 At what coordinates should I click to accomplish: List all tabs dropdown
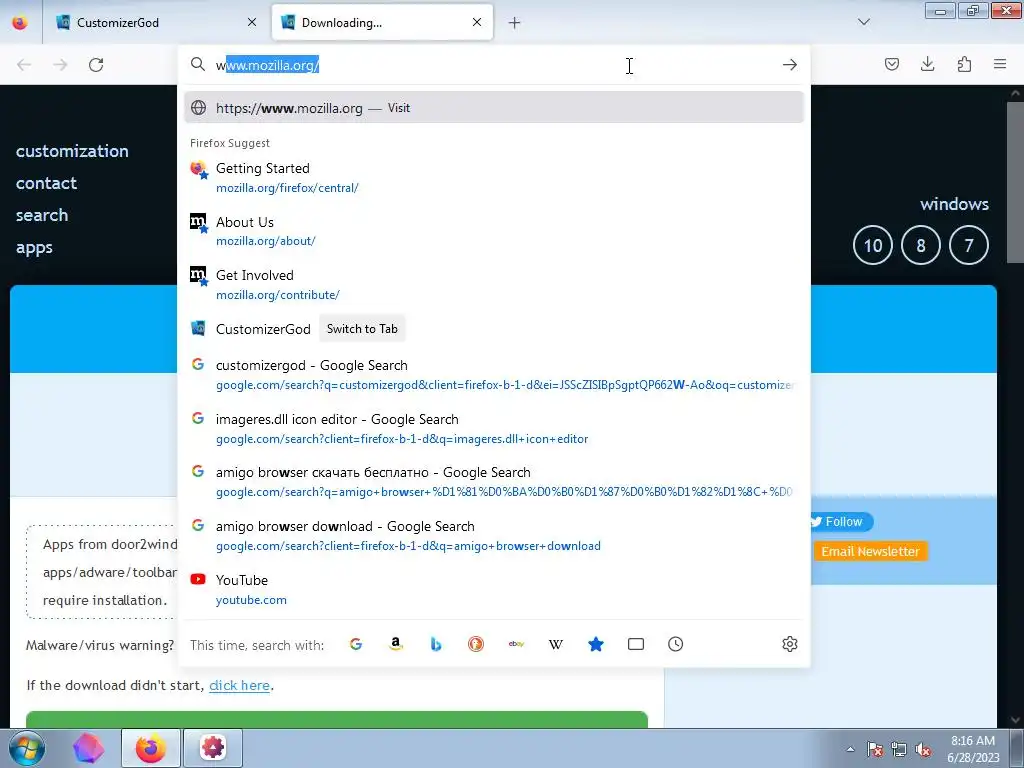coord(864,22)
